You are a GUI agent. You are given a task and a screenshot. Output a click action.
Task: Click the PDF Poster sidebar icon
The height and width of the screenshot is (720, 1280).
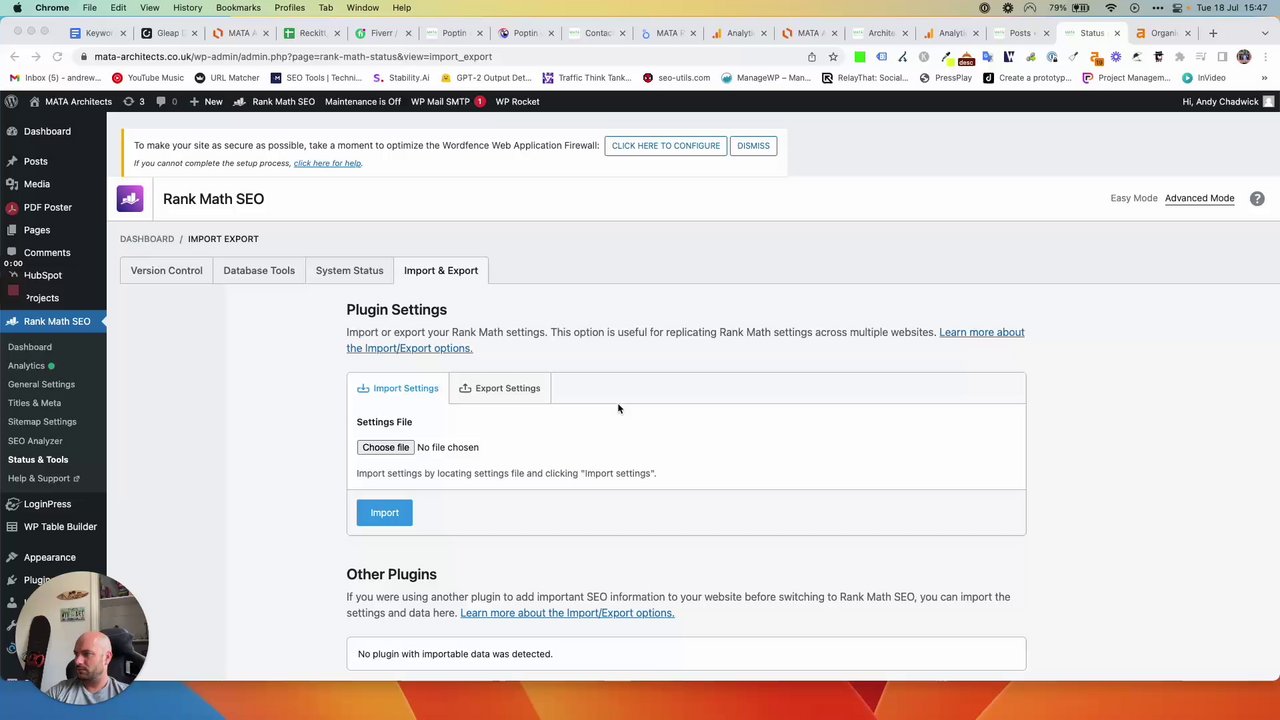pos(12,207)
